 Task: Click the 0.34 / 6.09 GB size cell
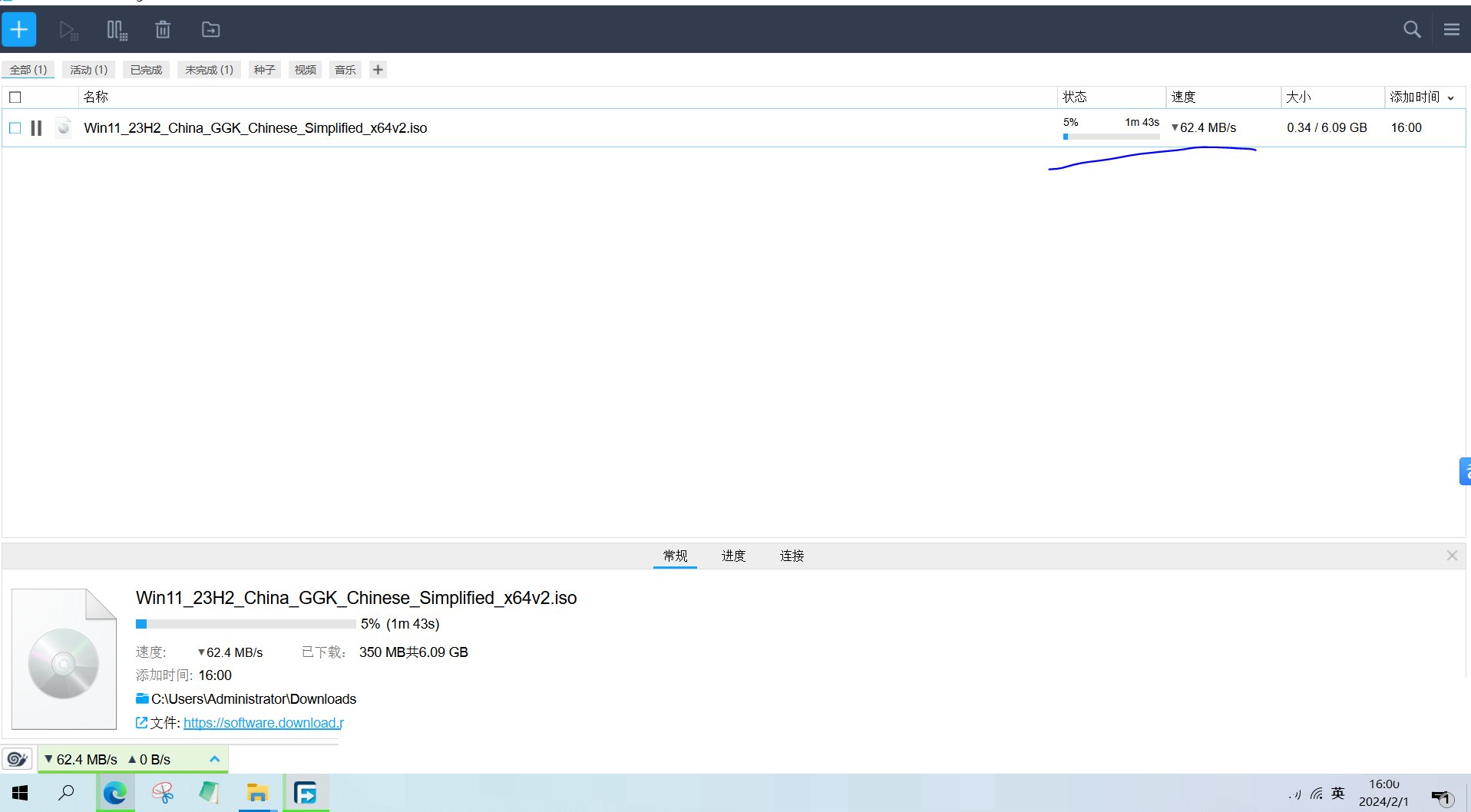(1327, 128)
